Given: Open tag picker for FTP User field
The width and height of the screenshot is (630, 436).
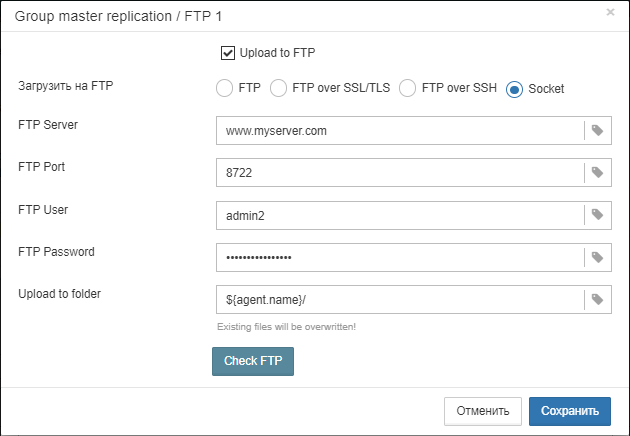Looking at the screenshot, I should click(597, 215).
